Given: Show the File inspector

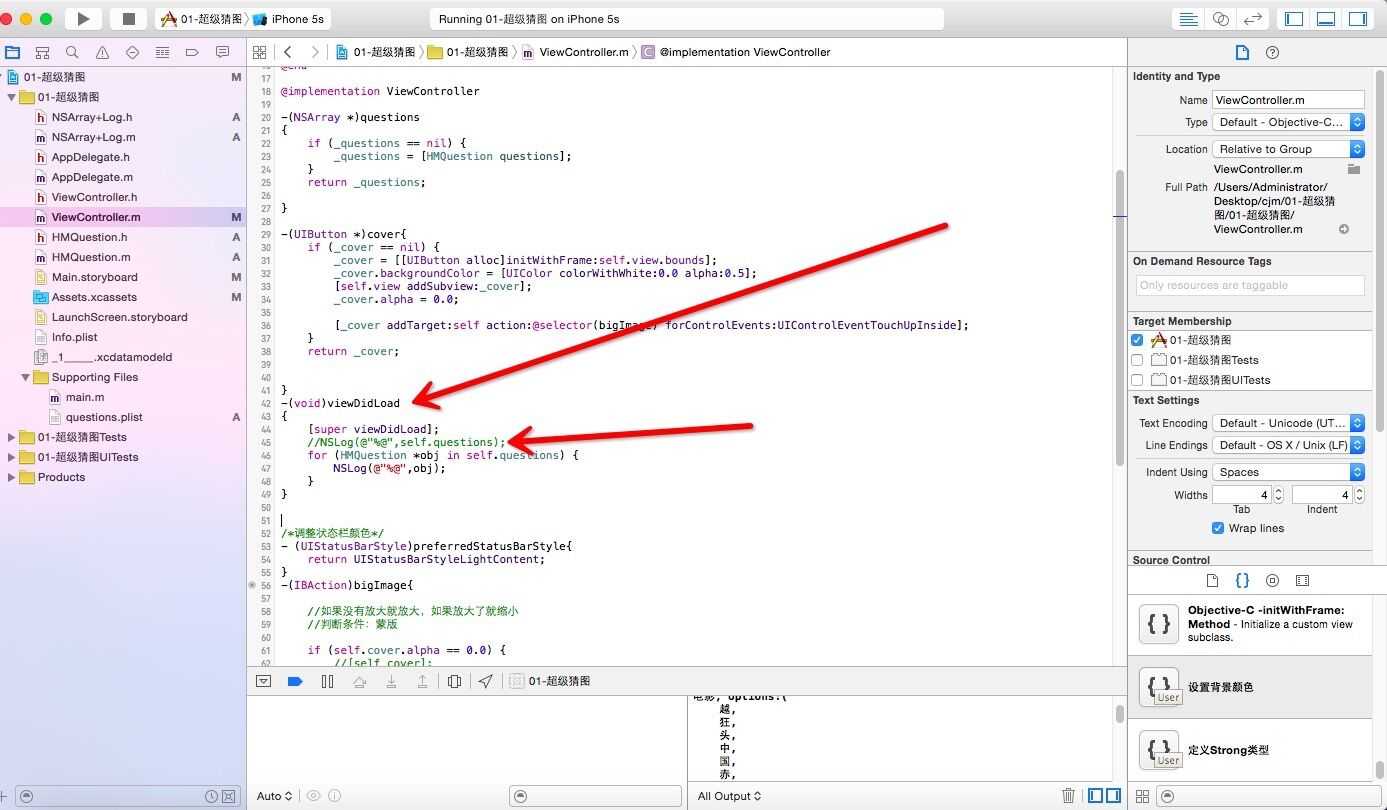Looking at the screenshot, I should click(1242, 52).
